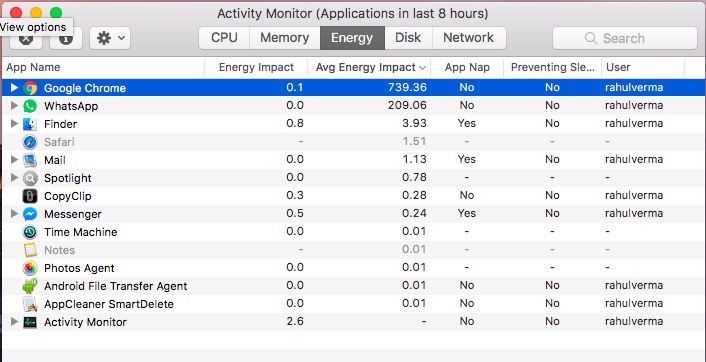Image resolution: width=706 pixels, height=362 pixels.
Task: Click the Photos Agent icon
Action: (x=30, y=268)
